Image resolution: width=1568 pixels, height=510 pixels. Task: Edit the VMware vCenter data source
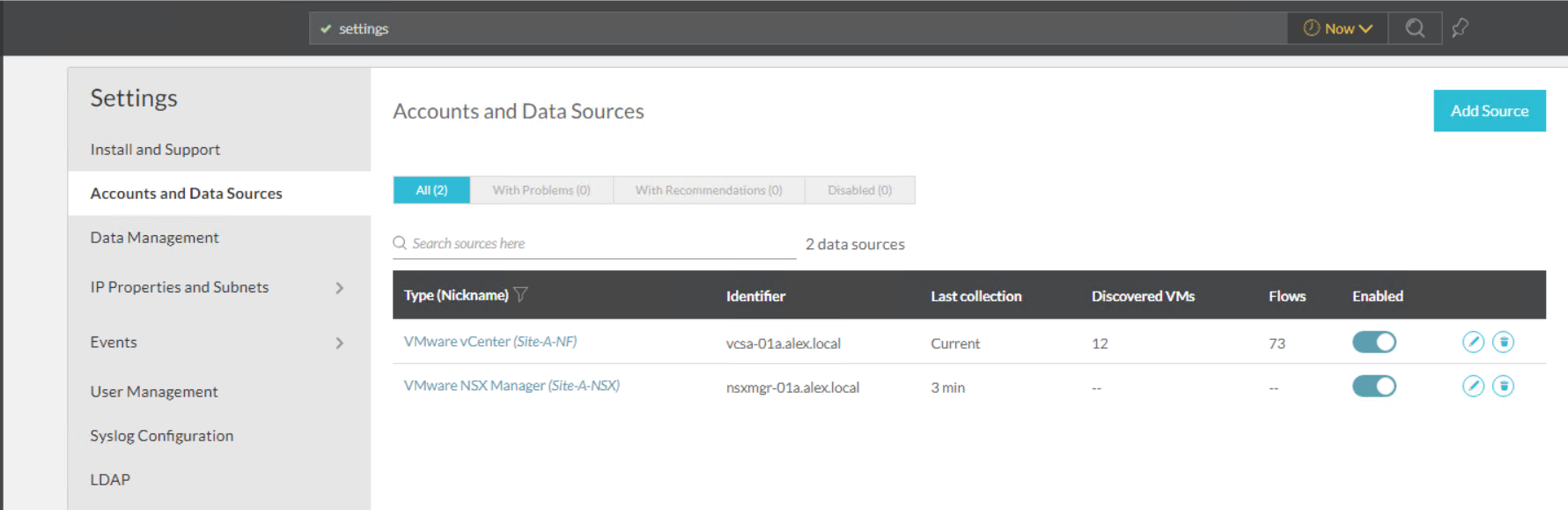click(x=1473, y=342)
